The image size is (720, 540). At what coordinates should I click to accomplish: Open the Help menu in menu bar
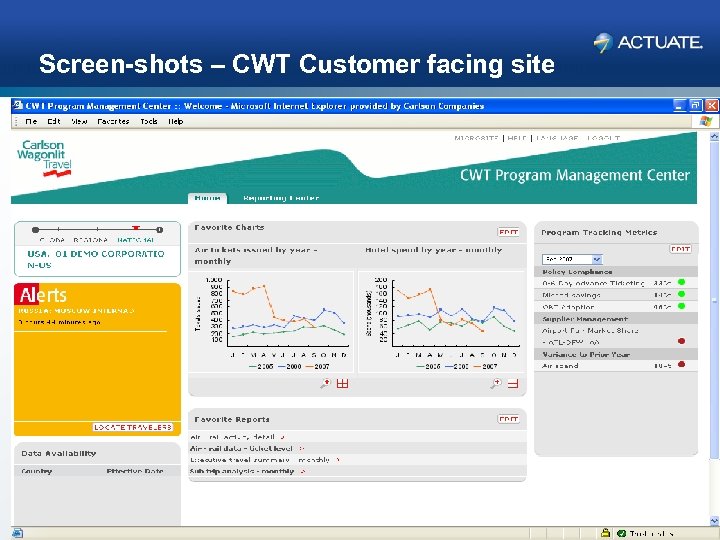(175, 121)
